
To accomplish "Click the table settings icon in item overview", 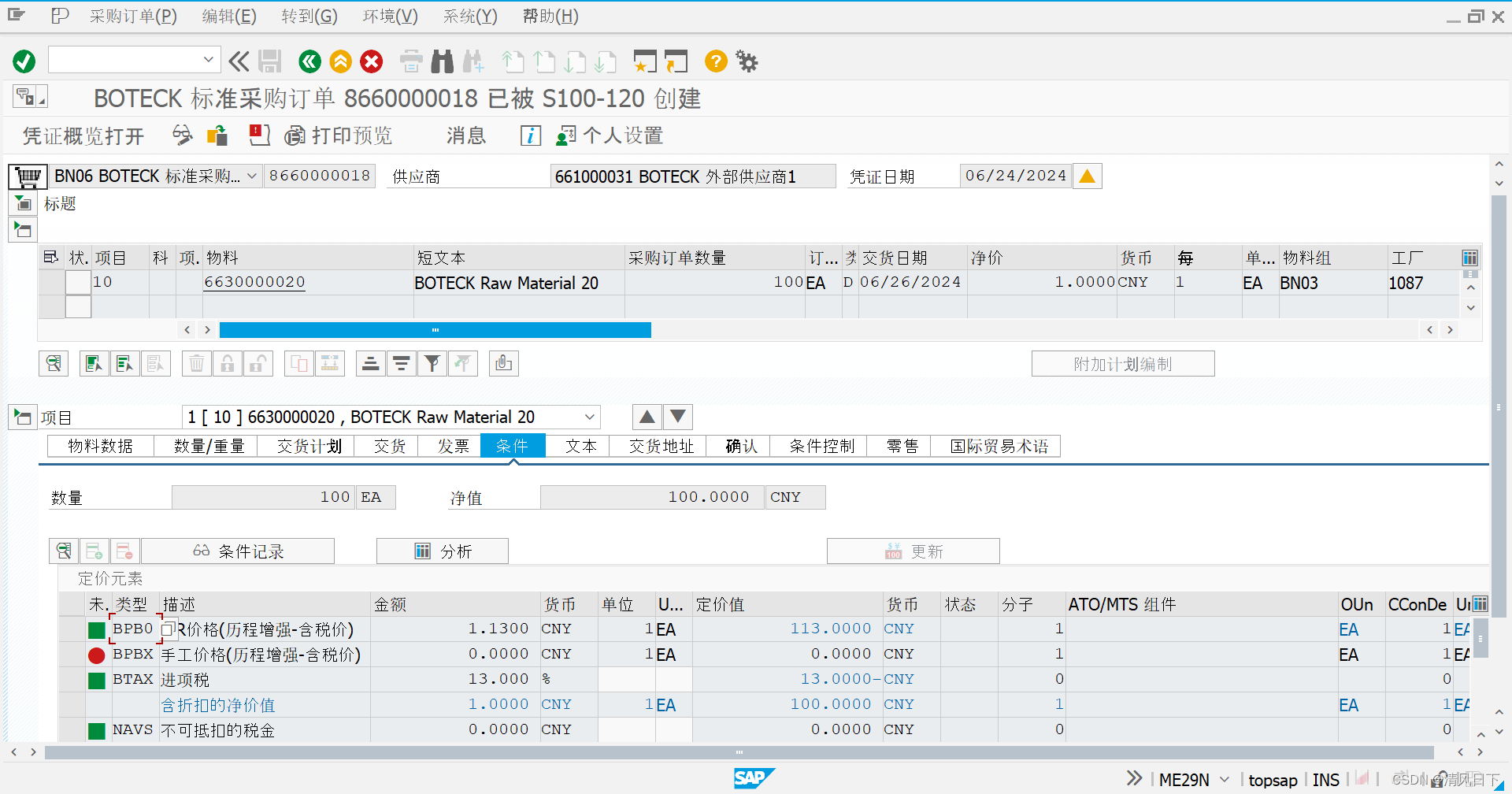I will click(x=1469, y=258).
